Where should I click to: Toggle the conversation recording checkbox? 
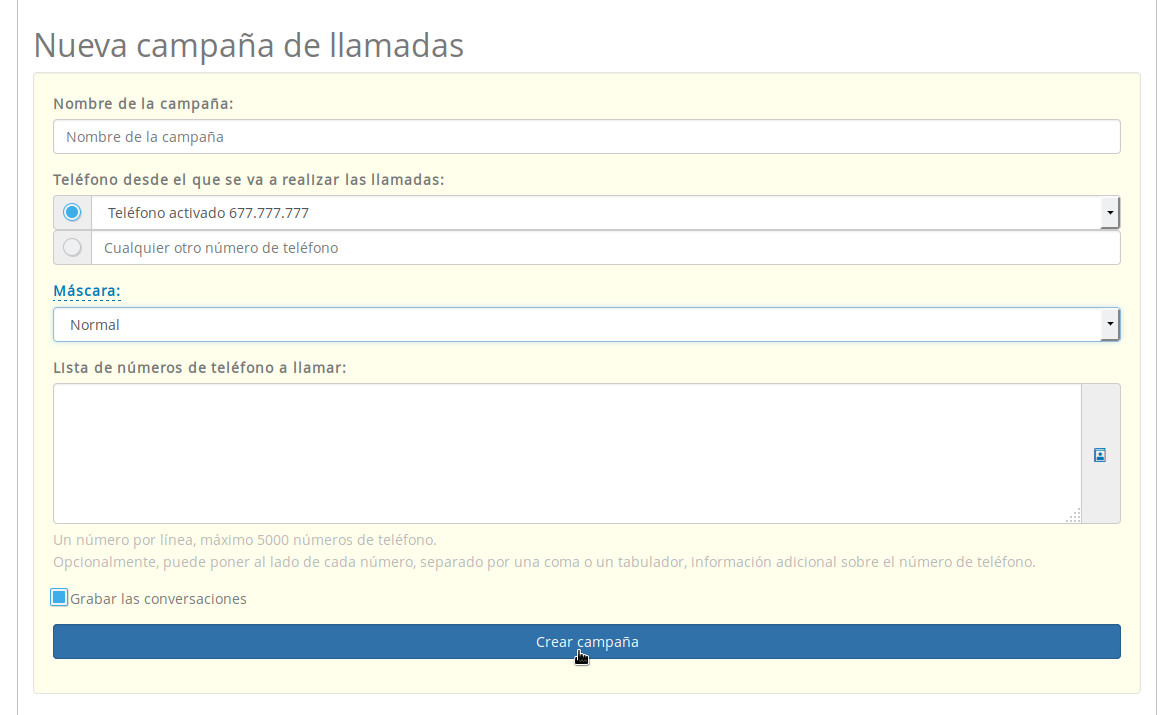[x=59, y=597]
